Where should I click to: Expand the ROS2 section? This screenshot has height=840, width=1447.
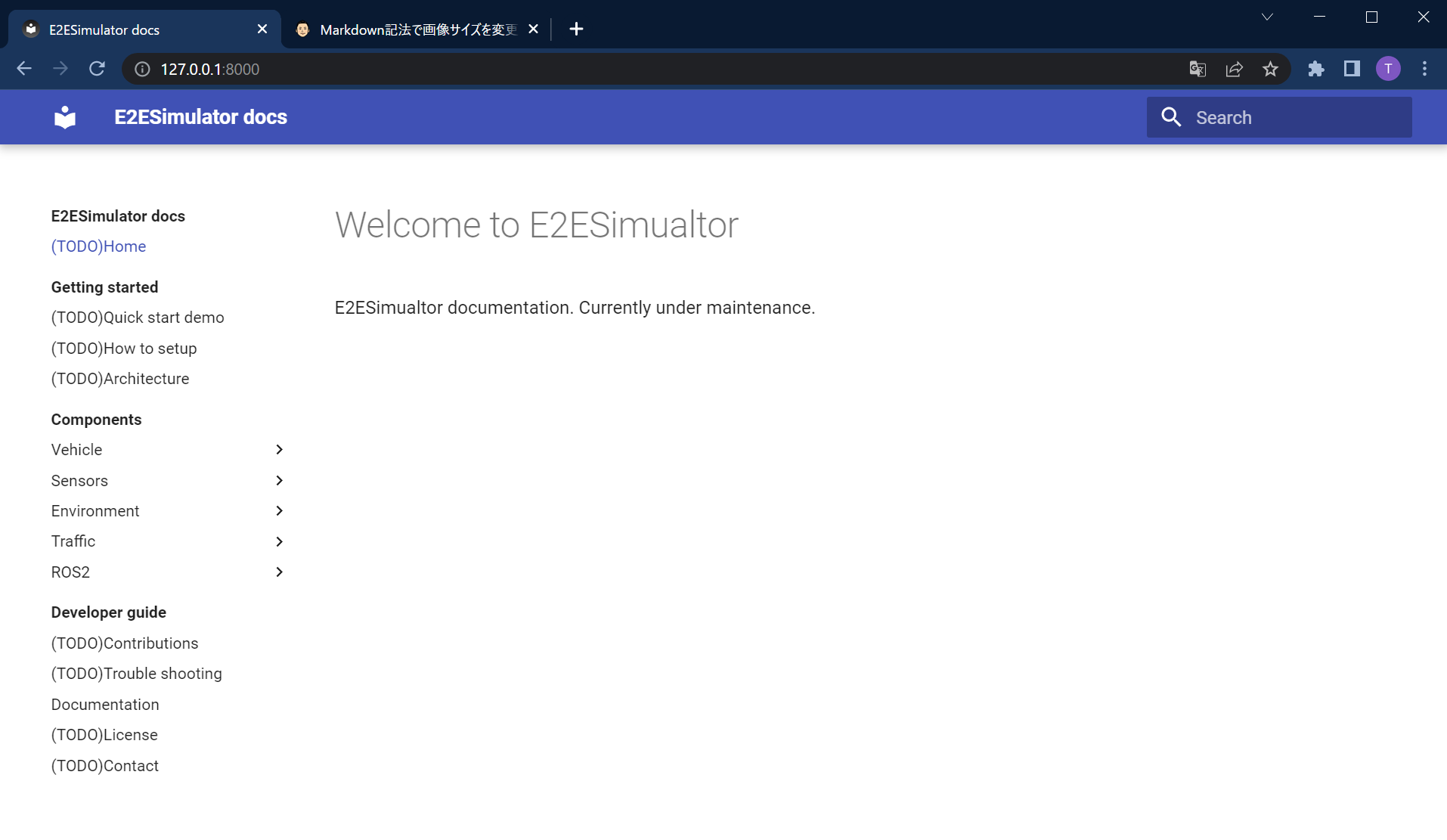point(279,572)
